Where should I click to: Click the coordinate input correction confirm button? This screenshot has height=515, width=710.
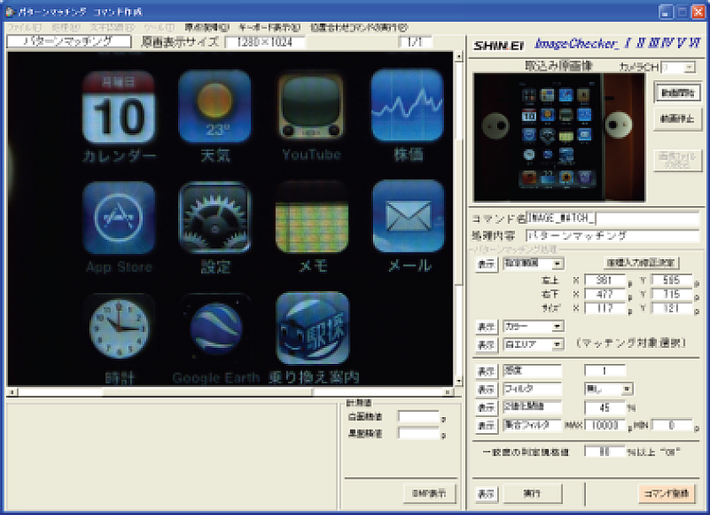click(x=641, y=263)
